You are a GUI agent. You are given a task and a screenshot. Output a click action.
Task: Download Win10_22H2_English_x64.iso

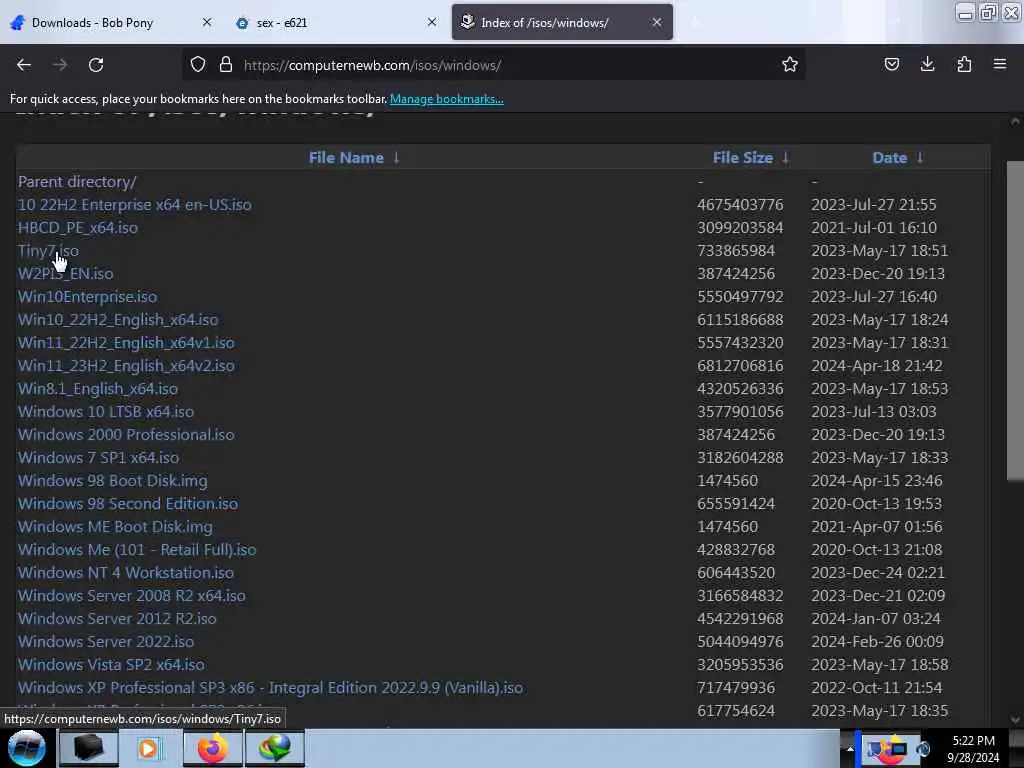tap(118, 319)
